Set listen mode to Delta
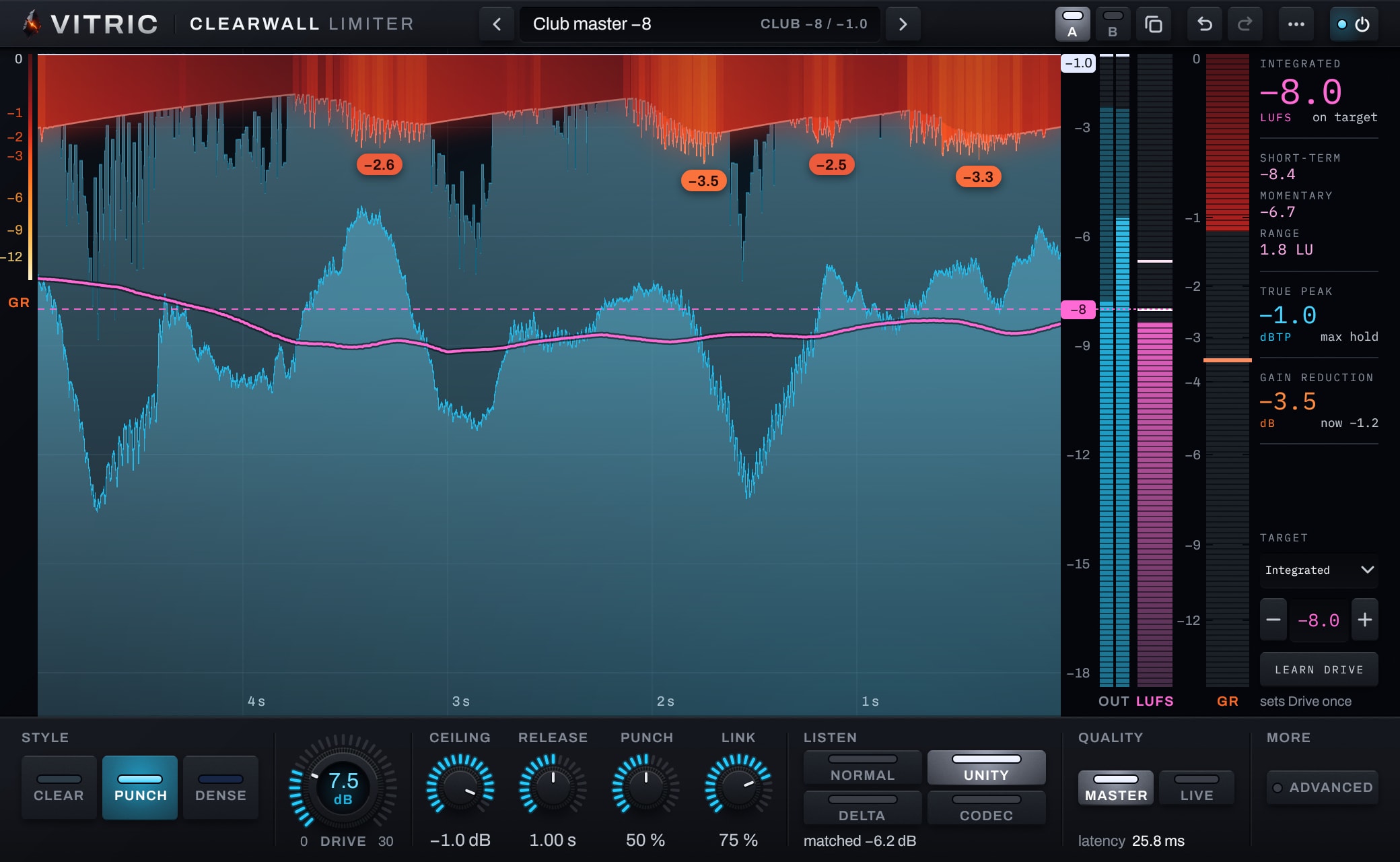The width and height of the screenshot is (1400, 862). [x=863, y=807]
